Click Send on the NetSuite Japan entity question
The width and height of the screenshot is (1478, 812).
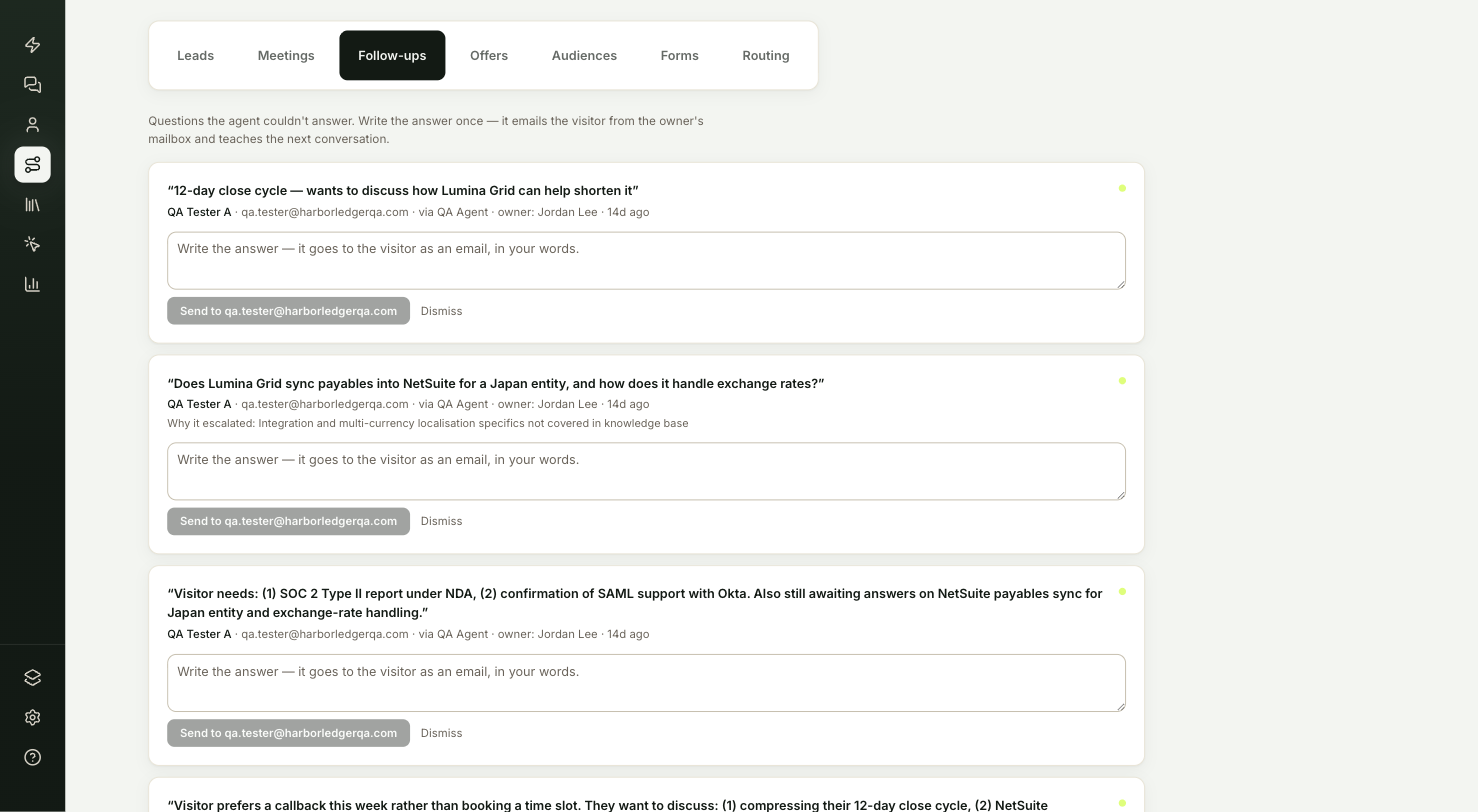coord(288,521)
